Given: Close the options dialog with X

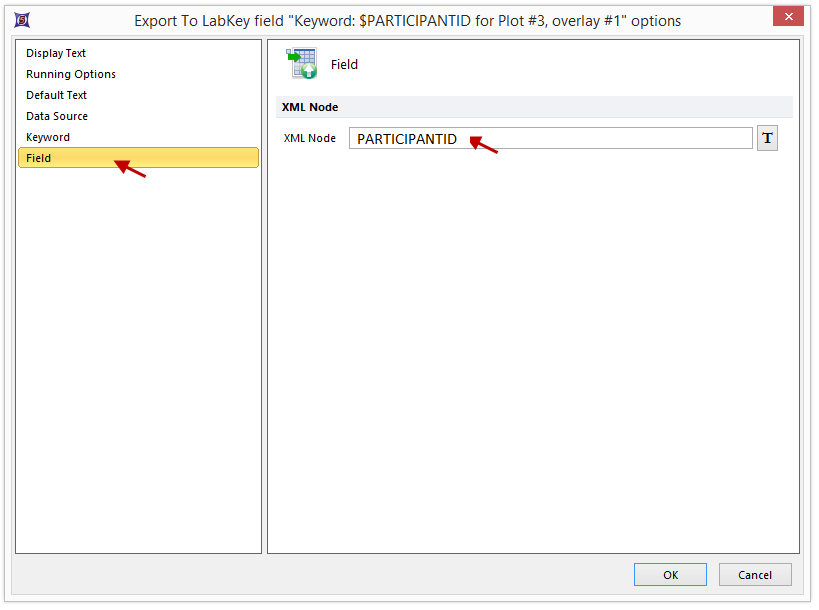Looking at the screenshot, I should click(x=788, y=16).
